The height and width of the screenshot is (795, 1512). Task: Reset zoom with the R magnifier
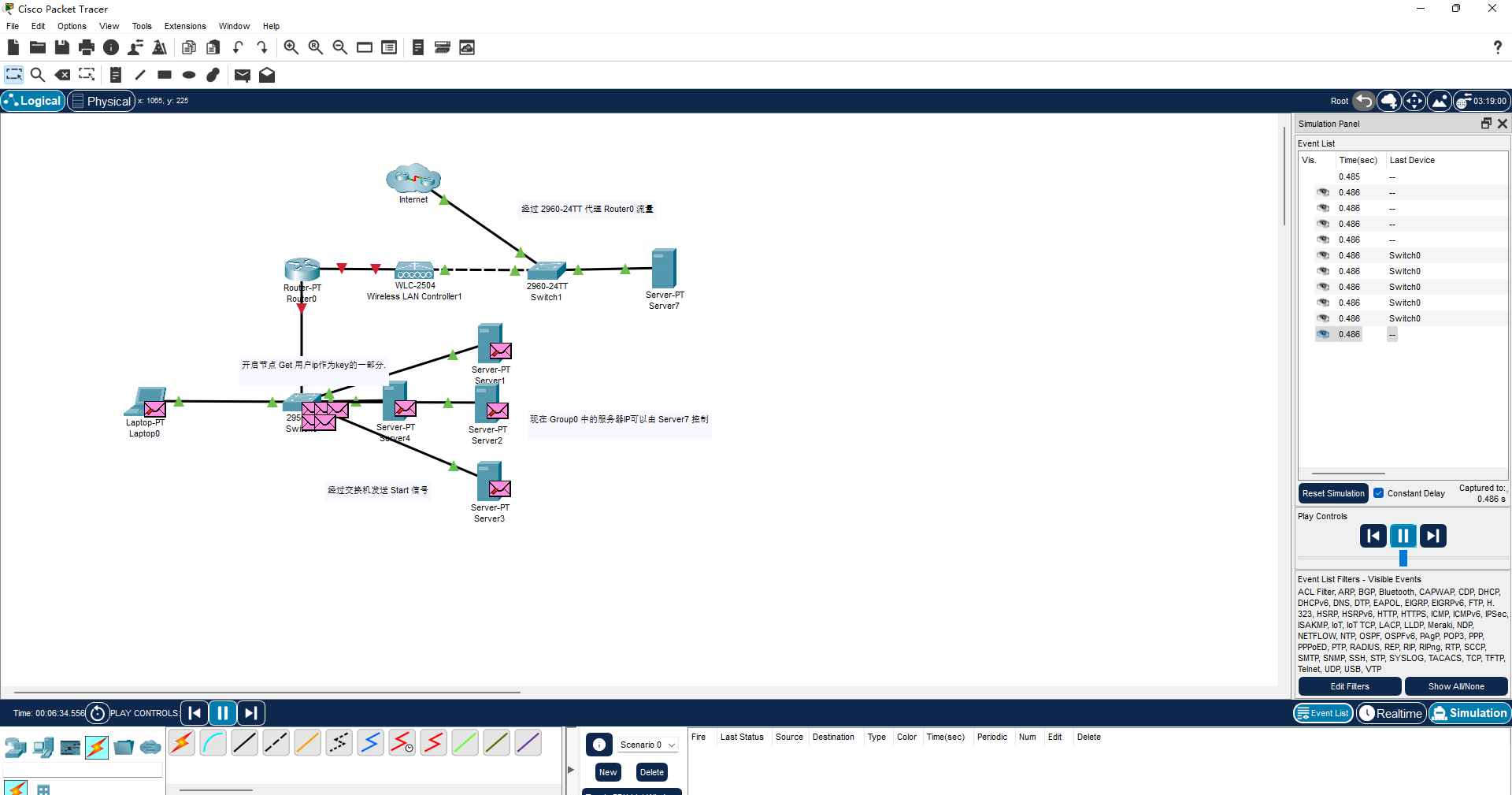click(316, 47)
